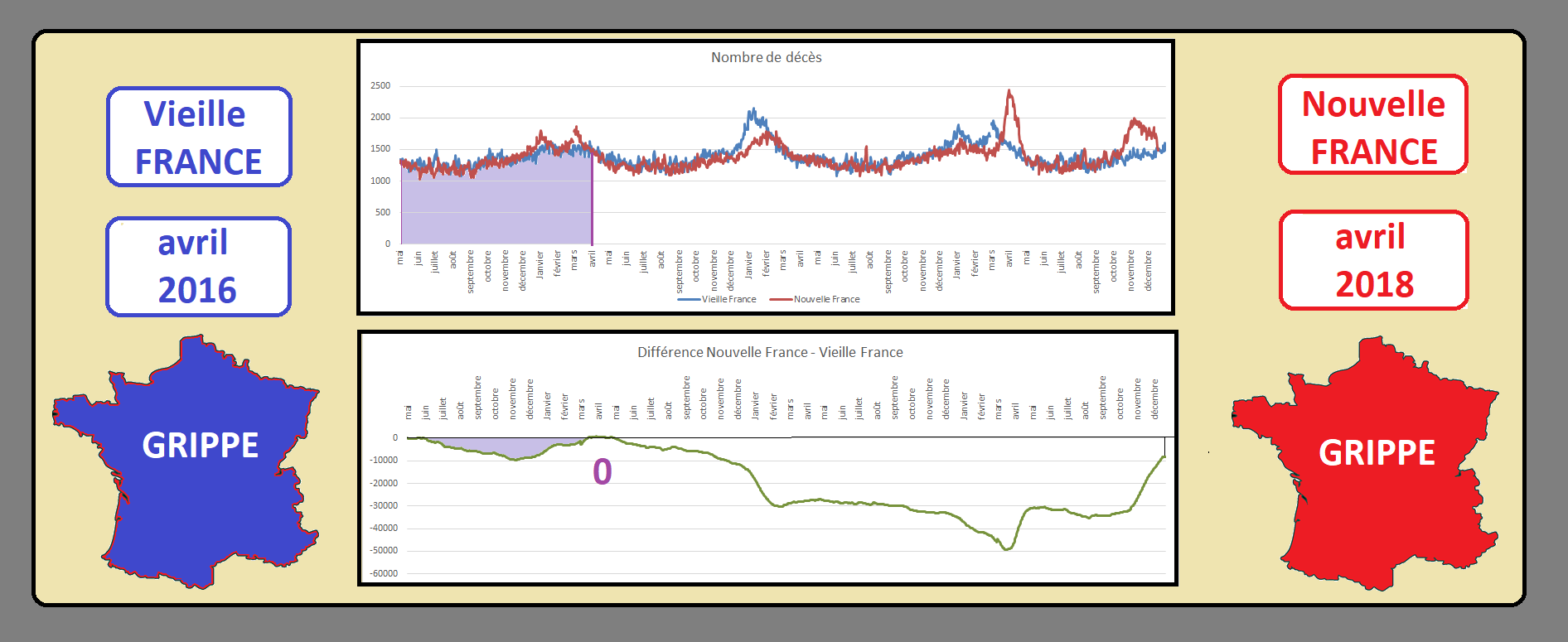Click the 2500 y-axis label in top chart
The height and width of the screenshot is (642, 1568).
point(380,85)
